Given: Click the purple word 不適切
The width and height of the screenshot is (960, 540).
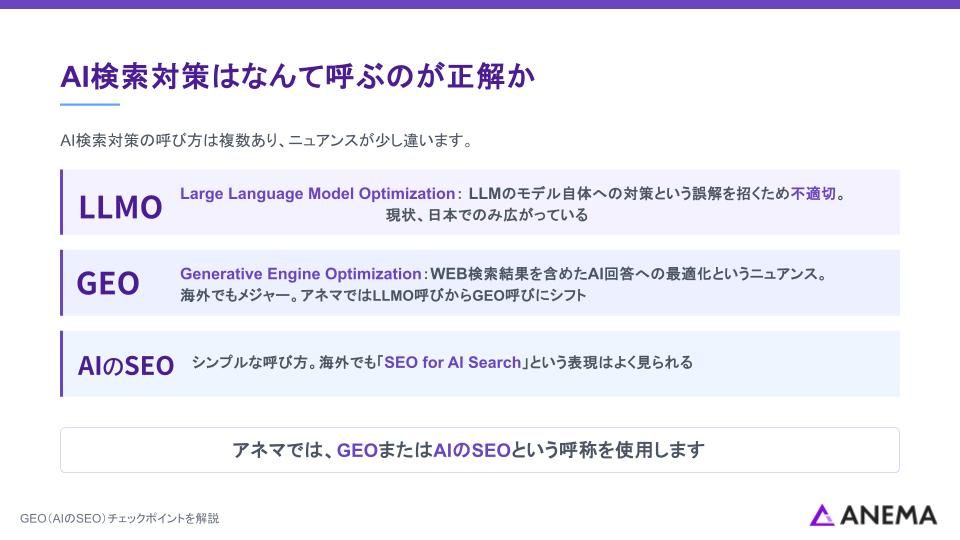Looking at the screenshot, I should click(813, 194).
